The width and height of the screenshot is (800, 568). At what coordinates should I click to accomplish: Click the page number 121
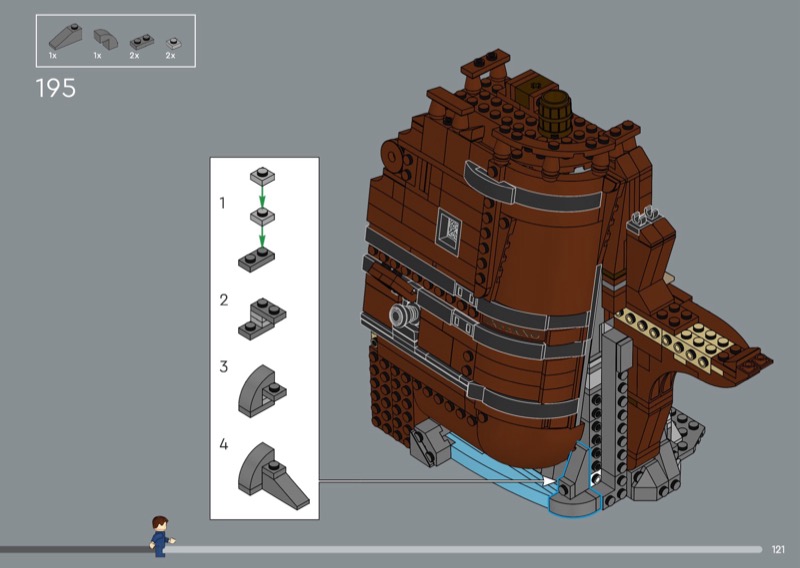(779, 548)
